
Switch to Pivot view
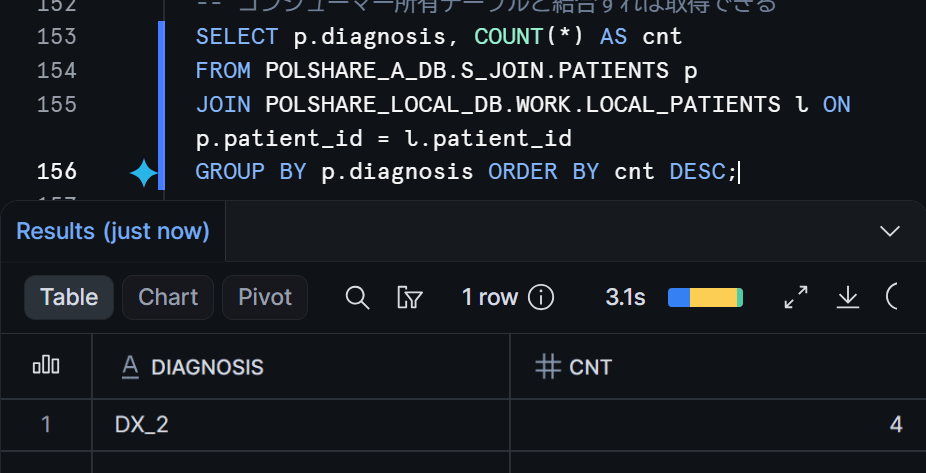click(x=265, y=298)
